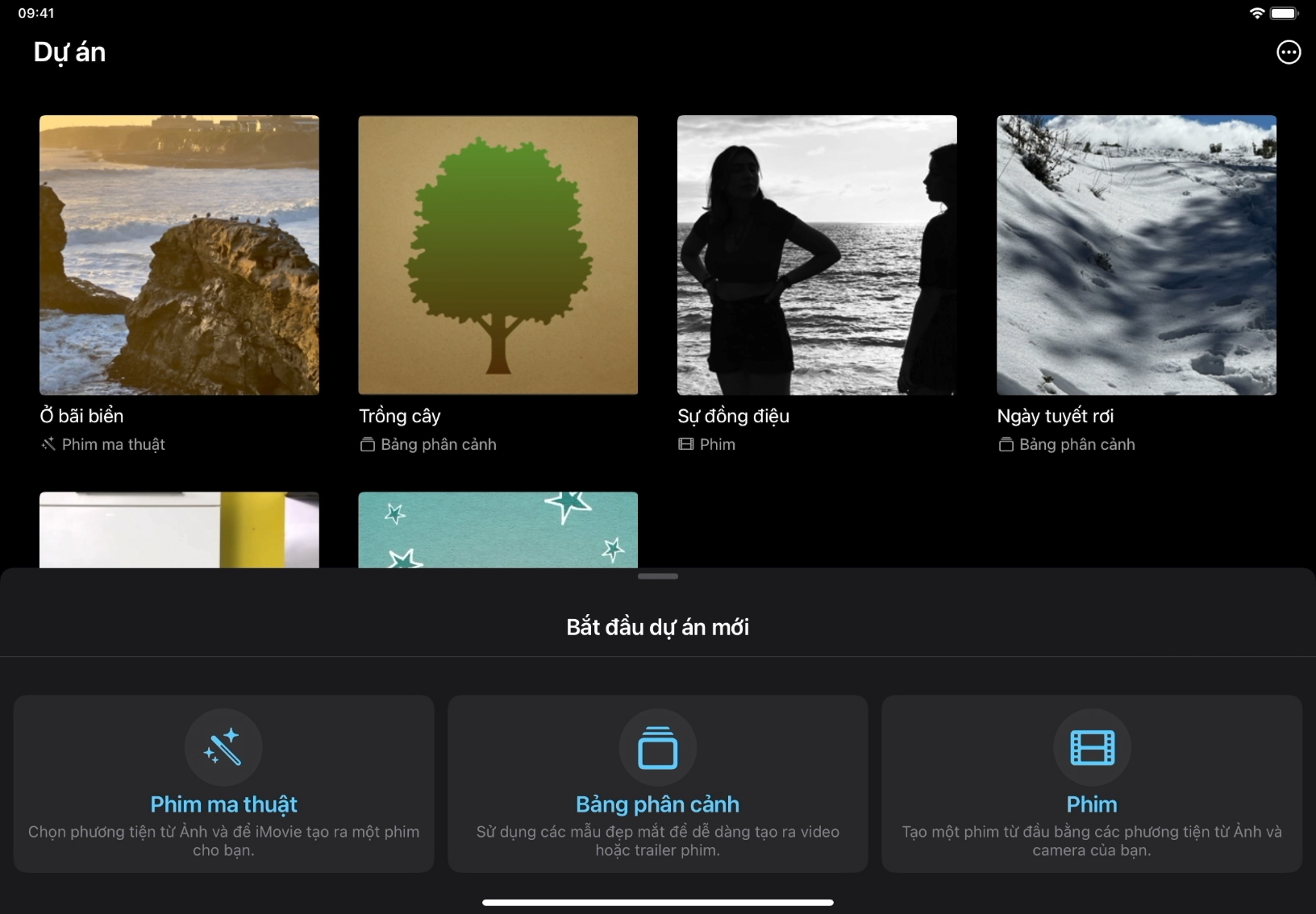Open the snowy hillside project thumbnail
Screen dimensions: 1316x914
(x=1136, y=255)
